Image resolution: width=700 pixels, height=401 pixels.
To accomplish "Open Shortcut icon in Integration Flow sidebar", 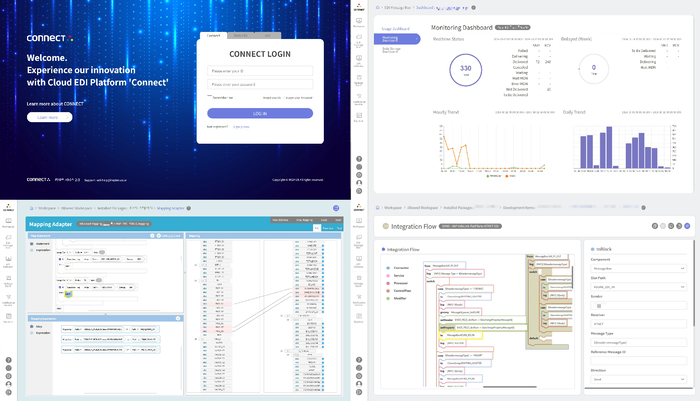I will (x=359, y=317).
